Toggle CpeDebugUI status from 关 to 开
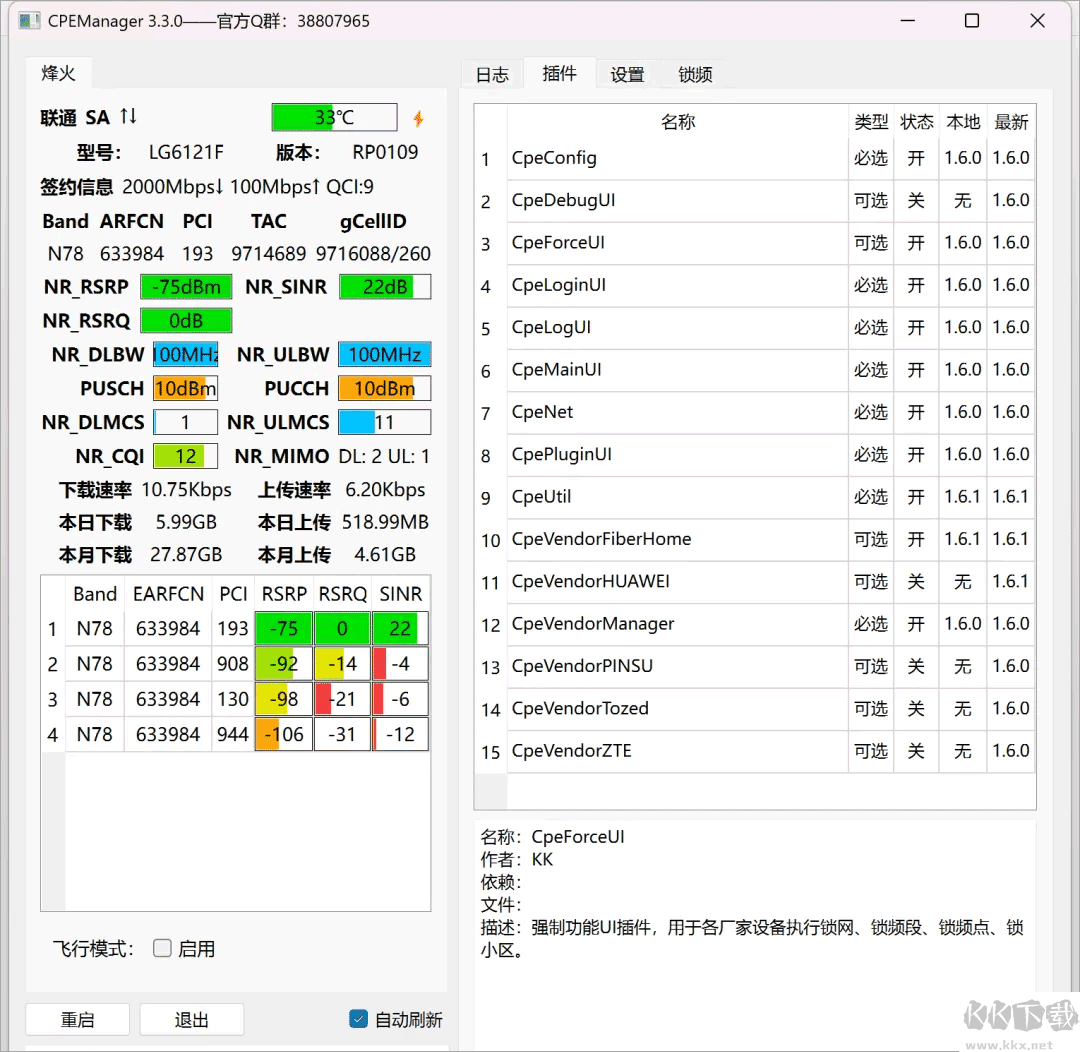This screenshot has width=1080, height=1052. tap(915, 200)
